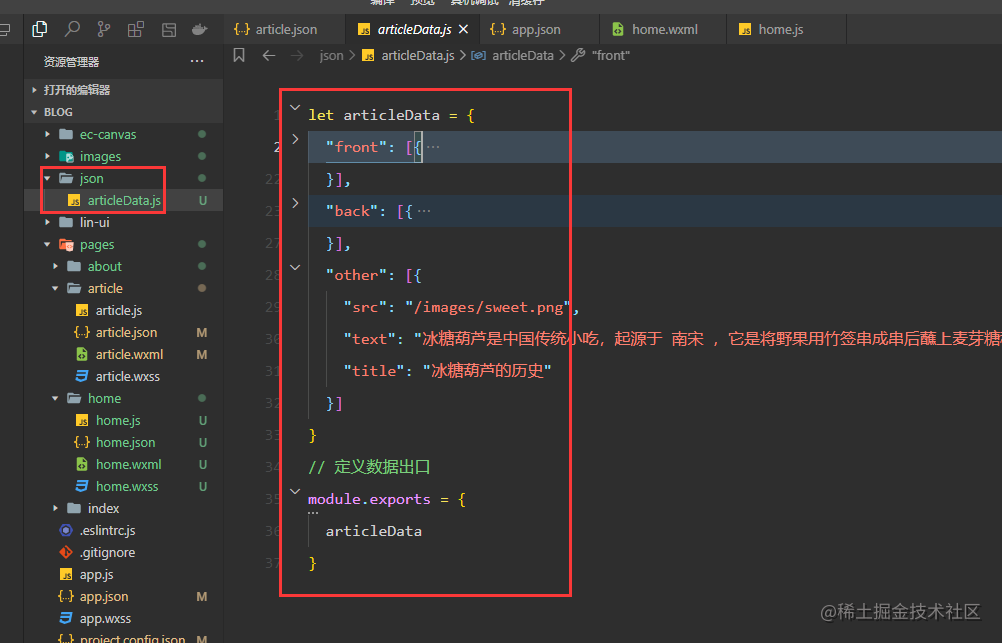Click the bookmark icon in breadcrumb bar
This screenshot has width=1002, height=643.
(239, 56)
